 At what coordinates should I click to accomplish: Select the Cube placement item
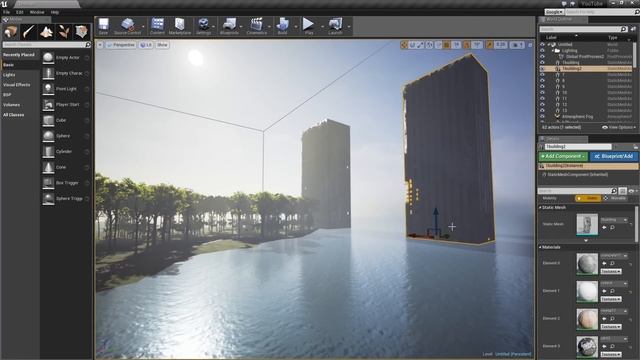(66, 120)
